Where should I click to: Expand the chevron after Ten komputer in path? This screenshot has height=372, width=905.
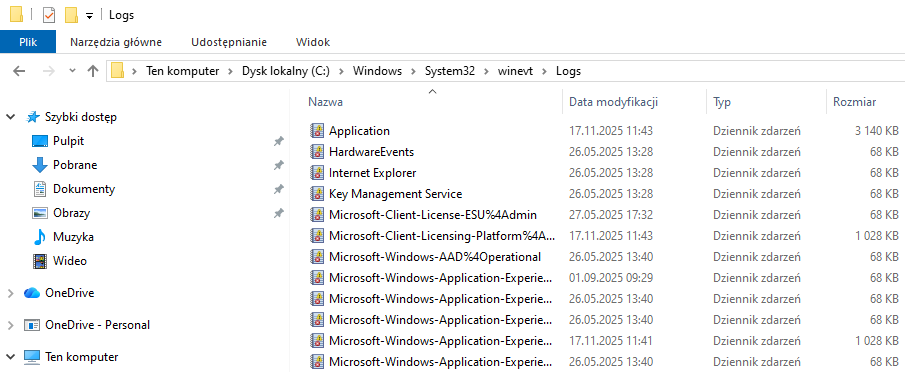coord(230,72)
